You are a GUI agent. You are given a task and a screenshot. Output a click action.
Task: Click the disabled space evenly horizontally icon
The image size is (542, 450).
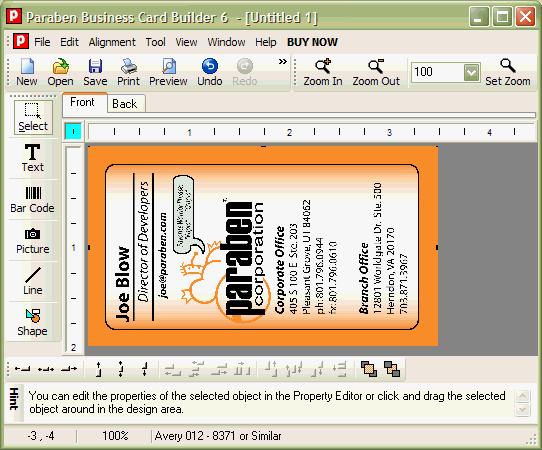point(243,369)
